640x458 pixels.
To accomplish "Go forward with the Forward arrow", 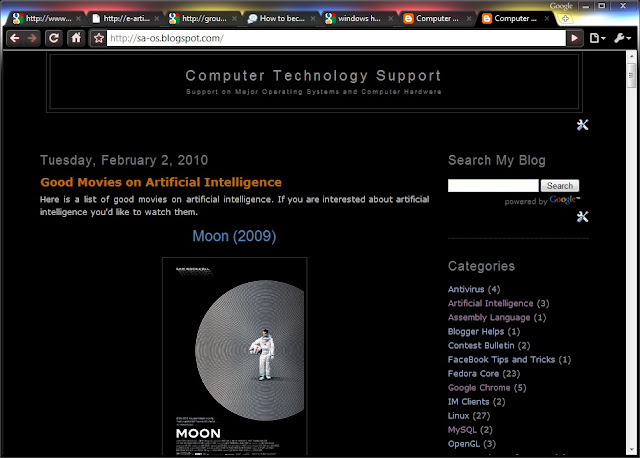I will click(x=32, y=38).
